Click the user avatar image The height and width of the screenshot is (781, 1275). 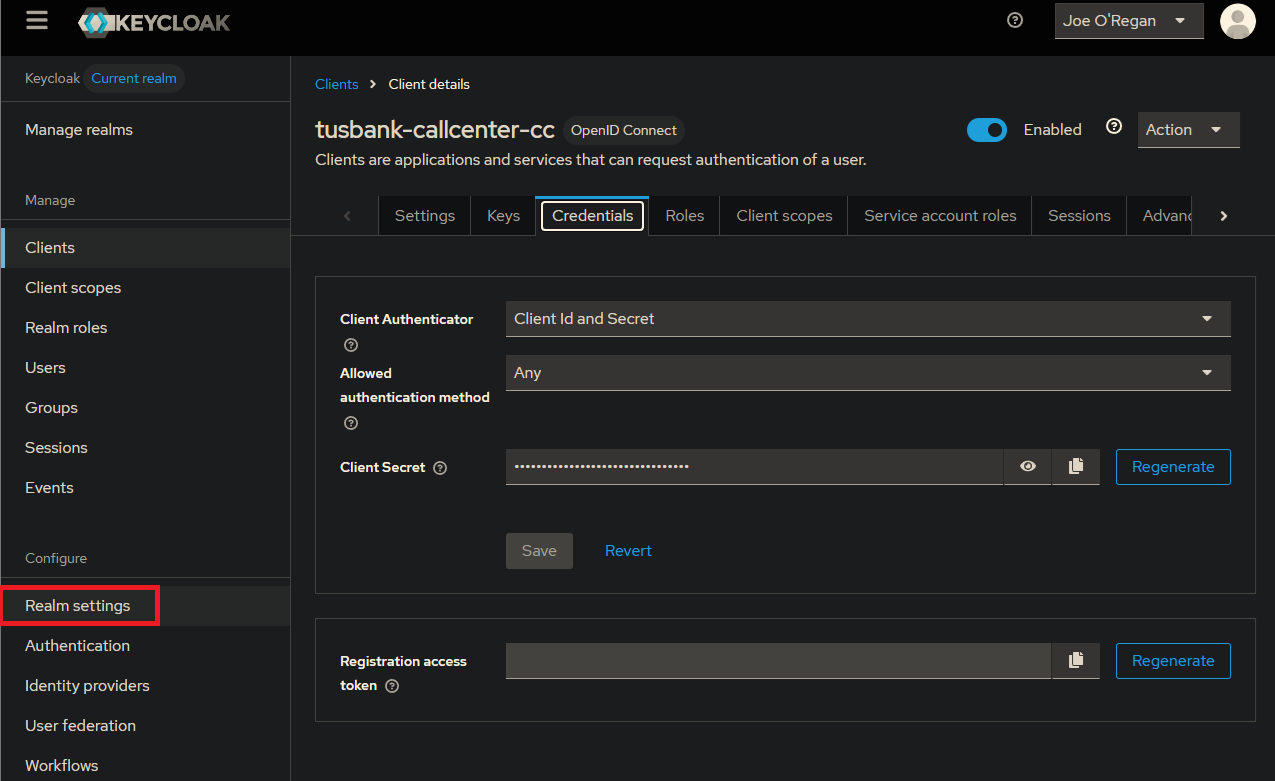pyautogui.click(x=1237, y=21)
